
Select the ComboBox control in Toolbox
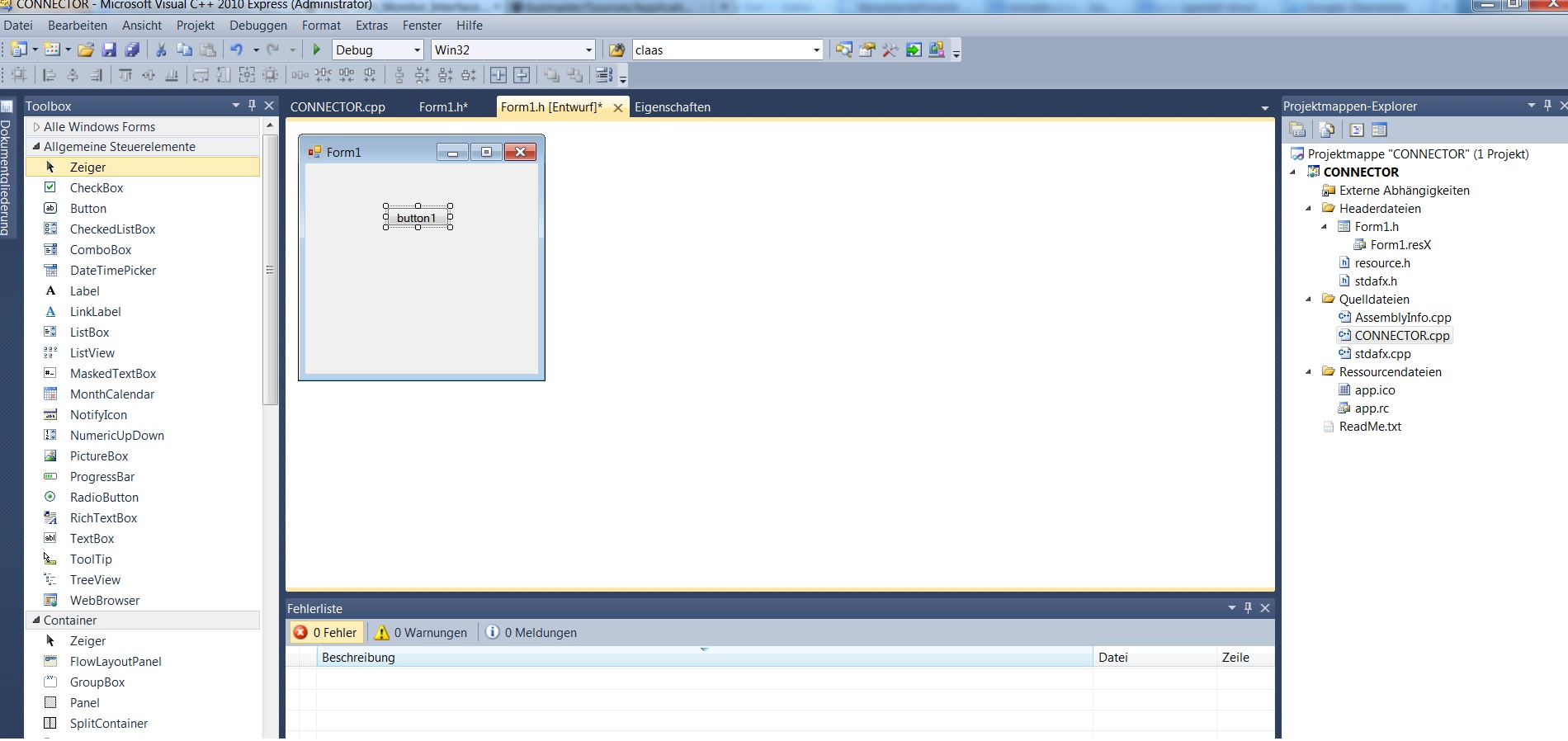[101, 250]
